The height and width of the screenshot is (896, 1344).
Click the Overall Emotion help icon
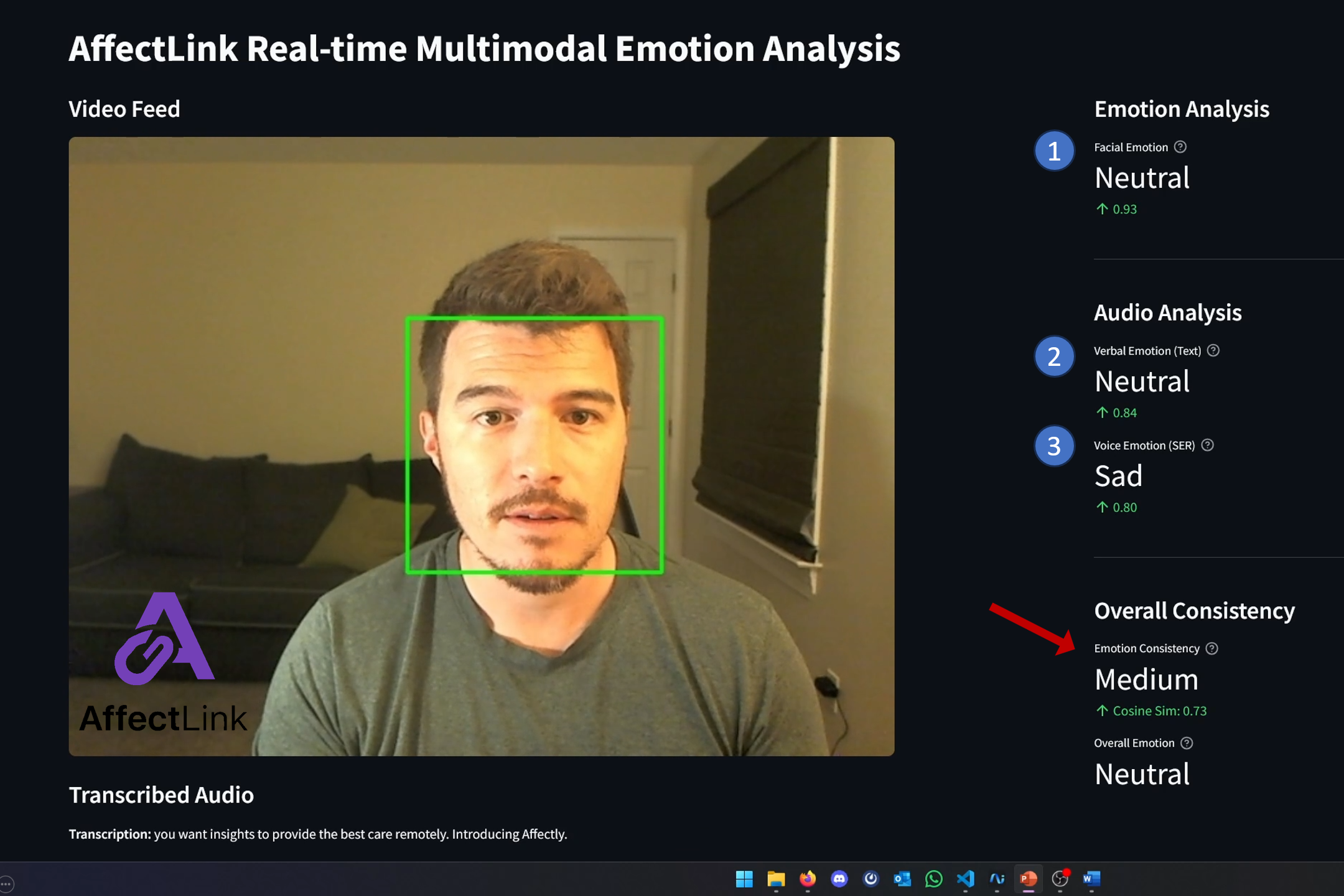click(1187, 743)
